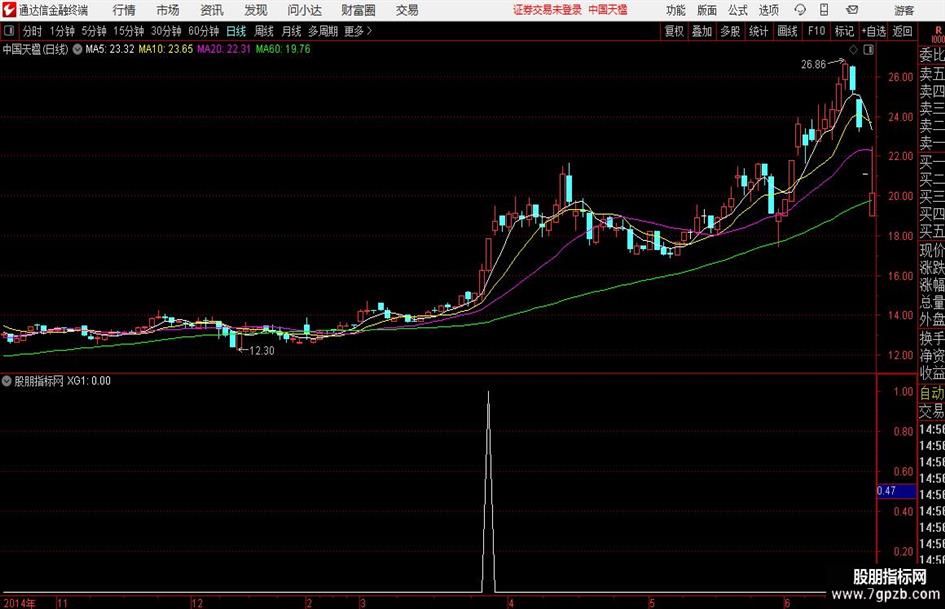Screen dimensions: 945x609
Task: Open the 行情 menu
Action: (x=124, y=10)
